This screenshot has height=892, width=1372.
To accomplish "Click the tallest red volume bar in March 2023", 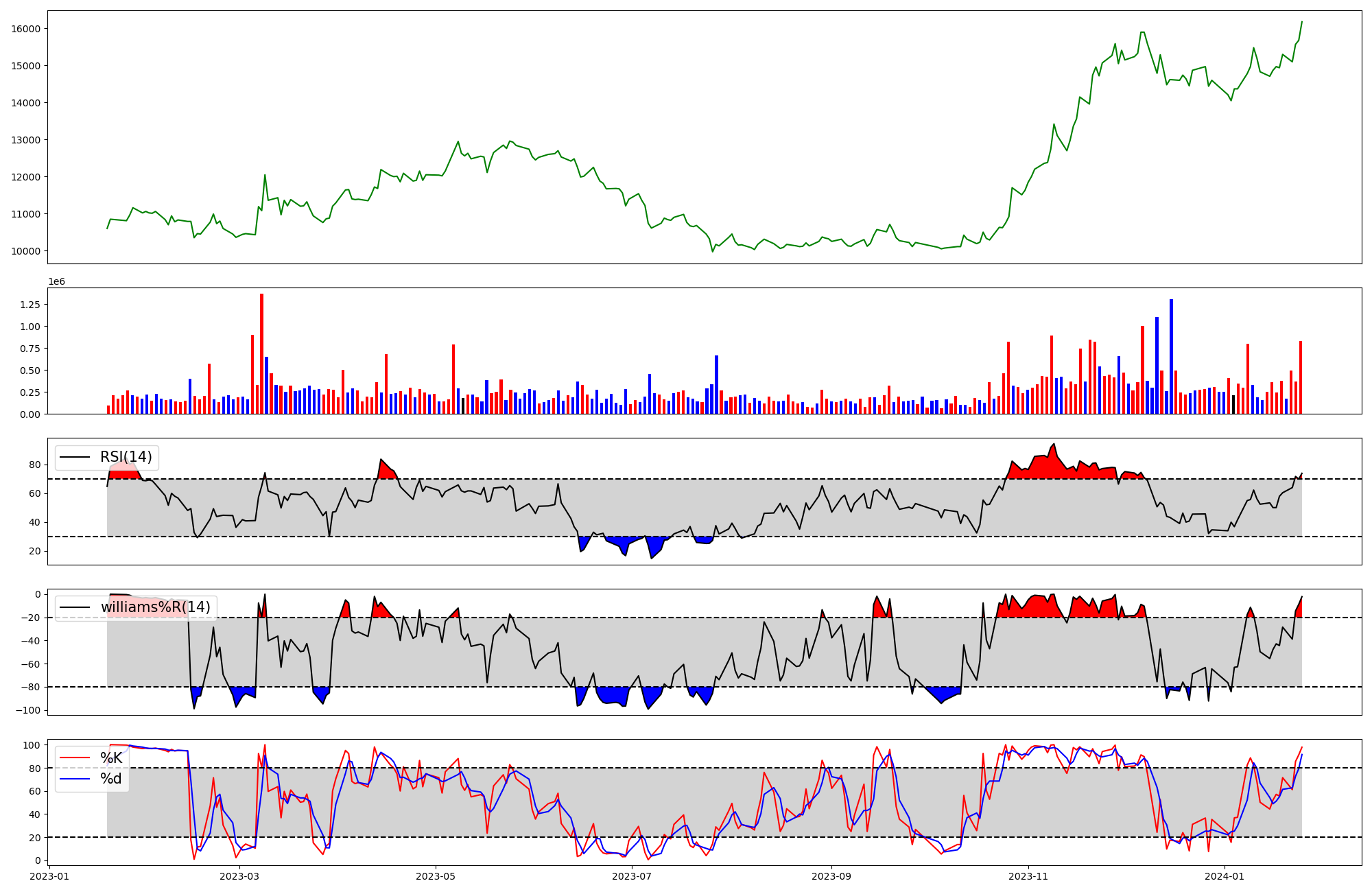I will pyautogui.click(x=261, y=353).
